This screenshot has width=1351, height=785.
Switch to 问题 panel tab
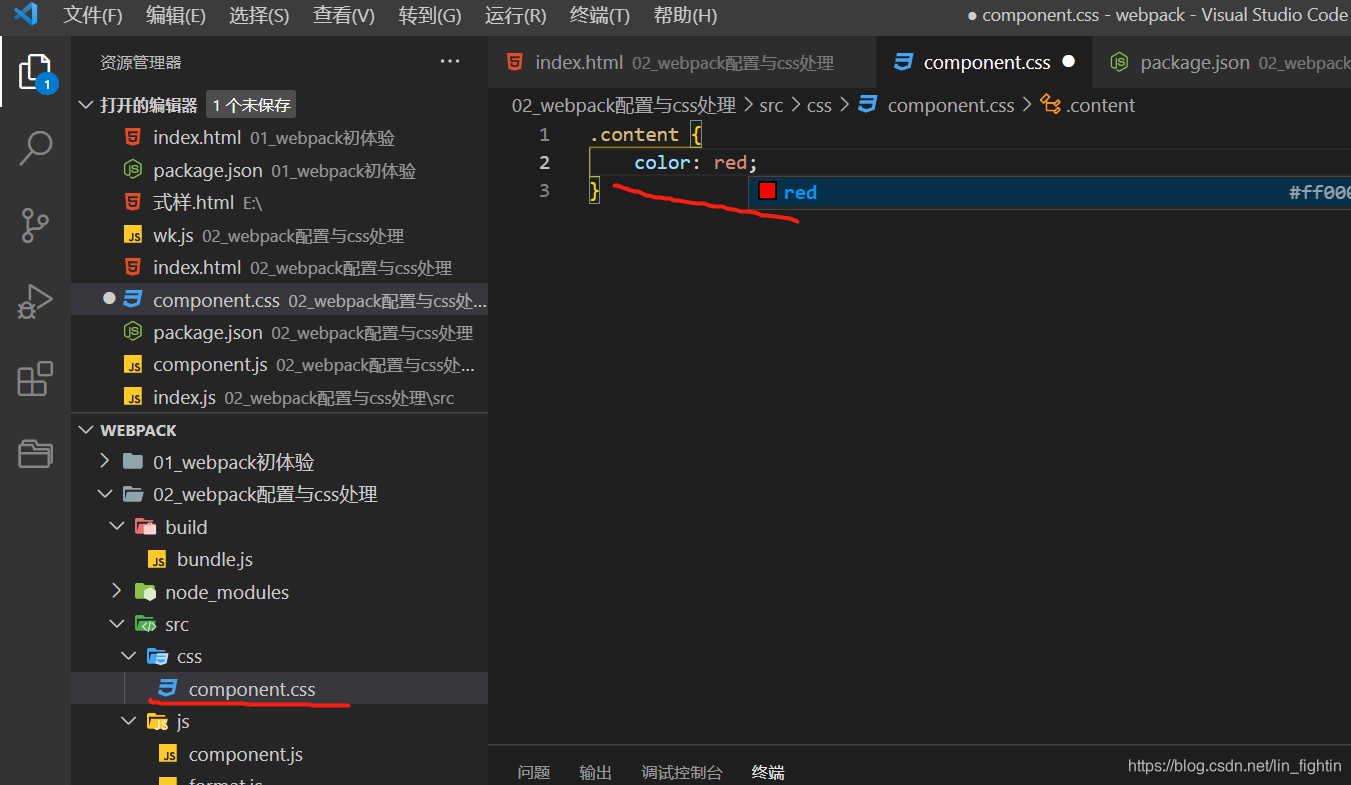[x=534, y=772]
